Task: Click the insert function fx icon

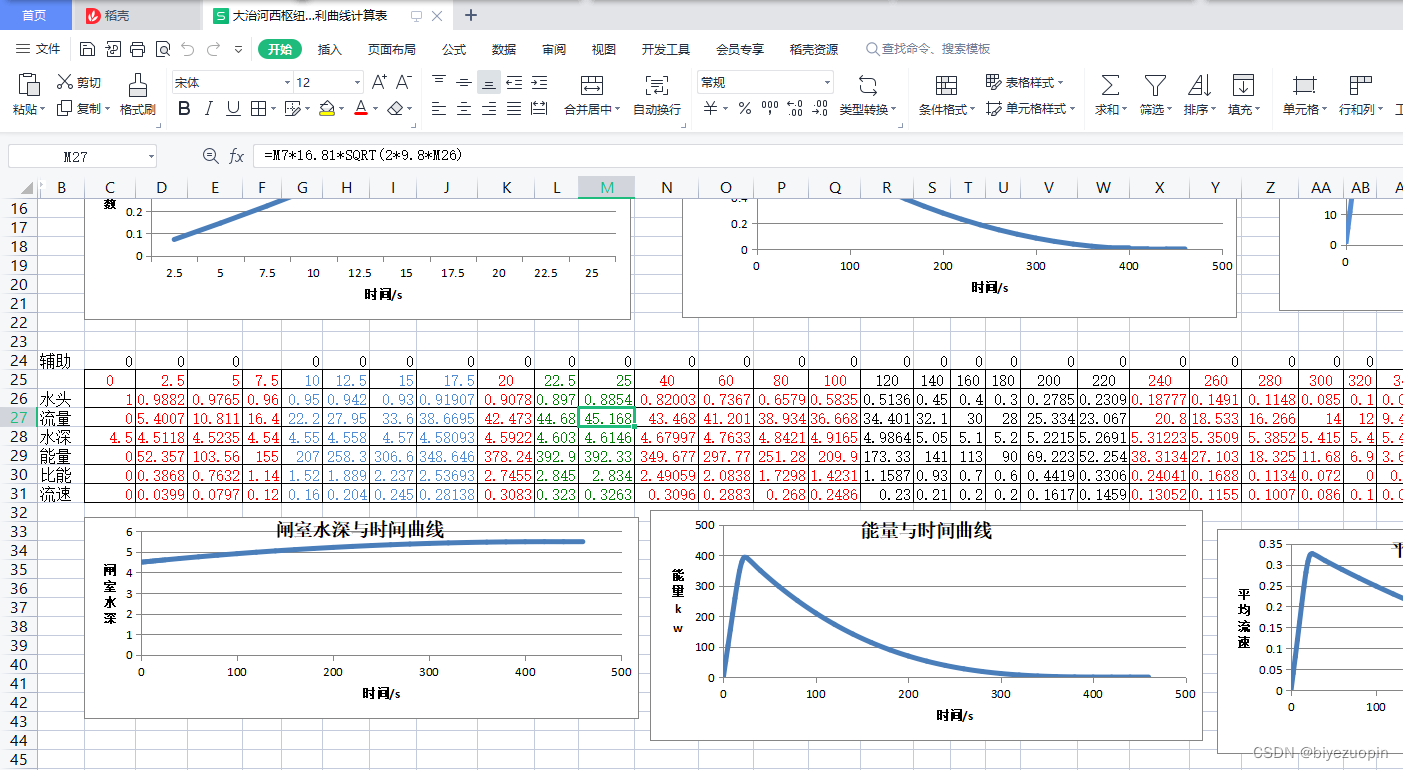Action: [237, 155]
